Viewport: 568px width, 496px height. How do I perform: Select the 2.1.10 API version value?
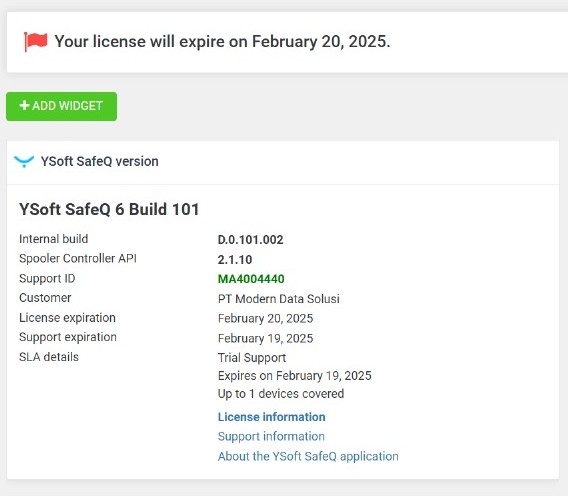235,260
